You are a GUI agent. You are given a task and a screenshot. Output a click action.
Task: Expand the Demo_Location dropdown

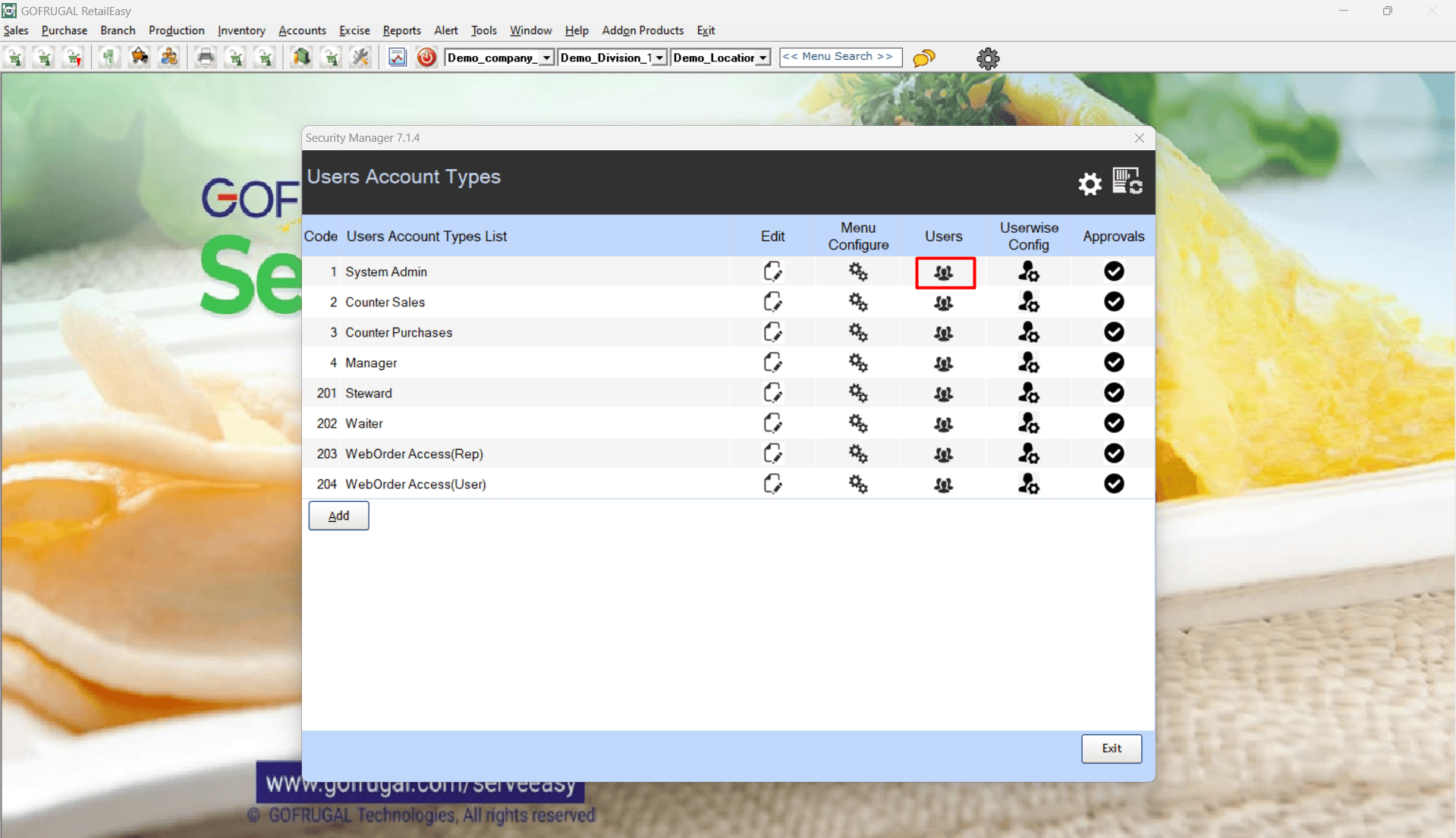pyautogui.click(x=763, y=58)
